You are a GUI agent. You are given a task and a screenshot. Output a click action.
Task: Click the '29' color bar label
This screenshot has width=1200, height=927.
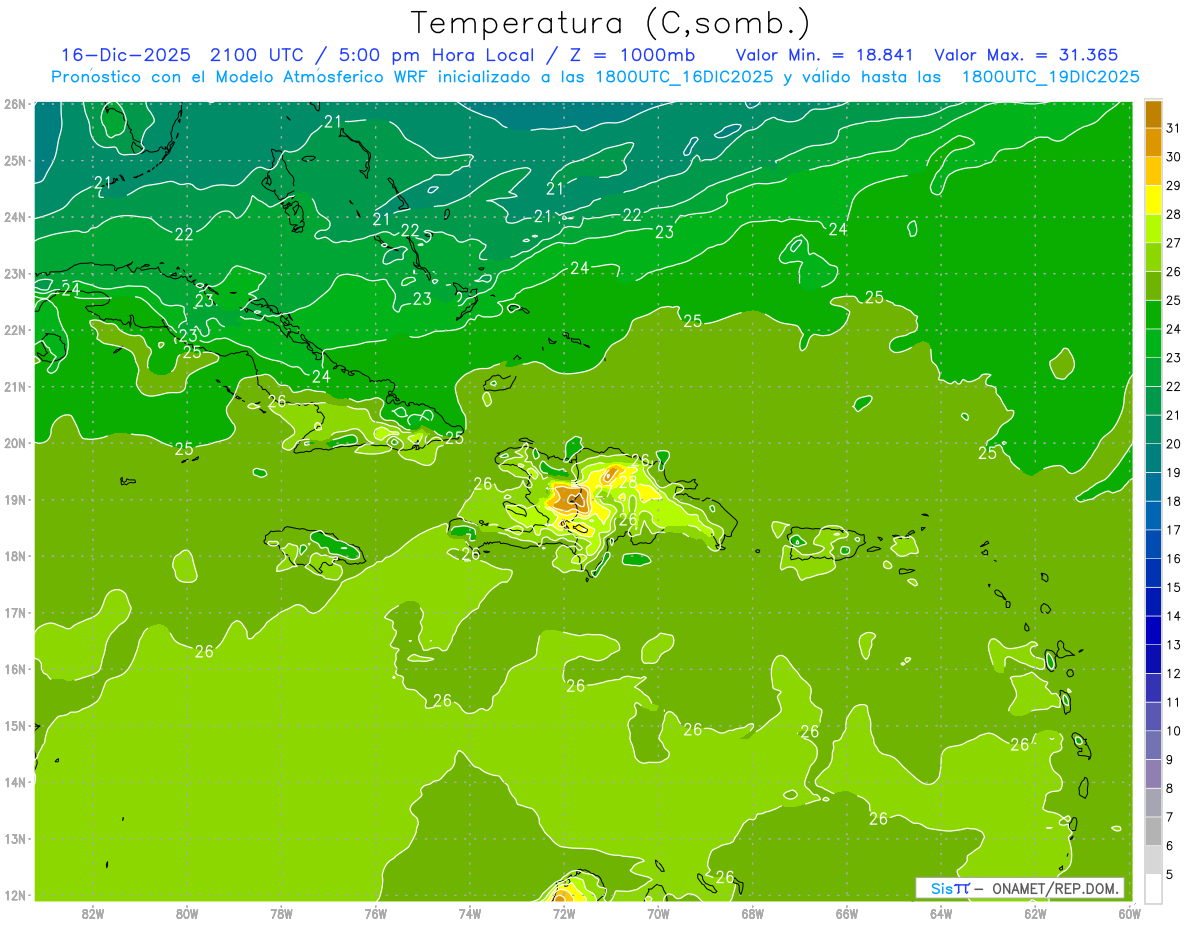pos(1173,186)
